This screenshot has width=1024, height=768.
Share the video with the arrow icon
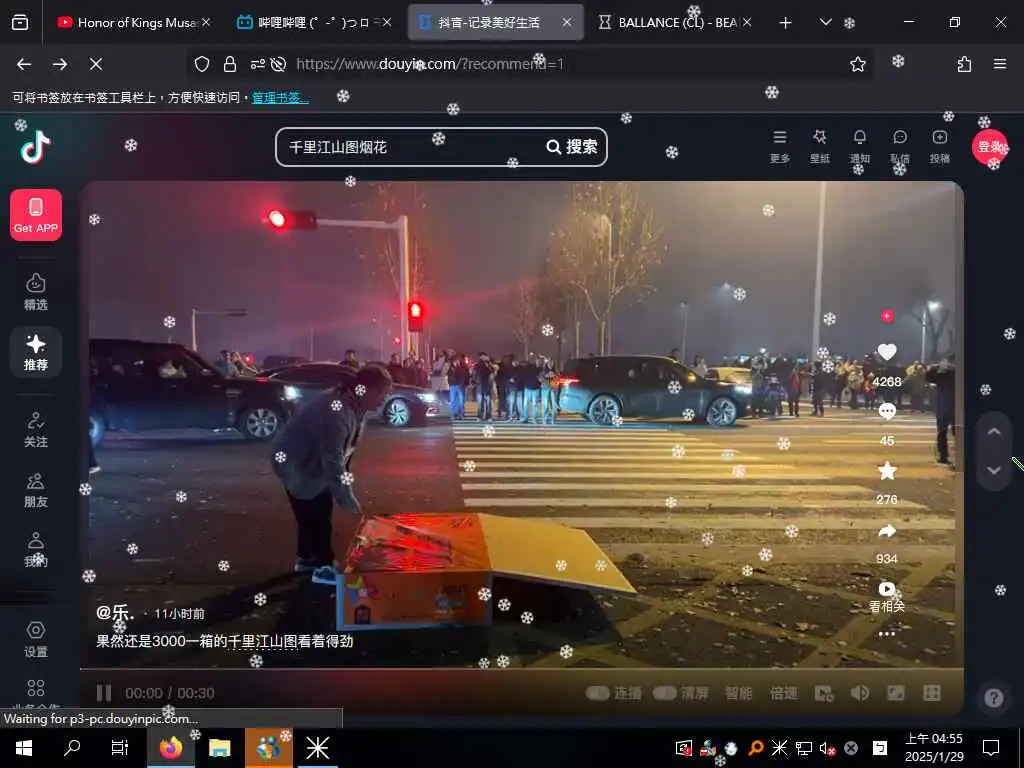click(x=887, y=530)
